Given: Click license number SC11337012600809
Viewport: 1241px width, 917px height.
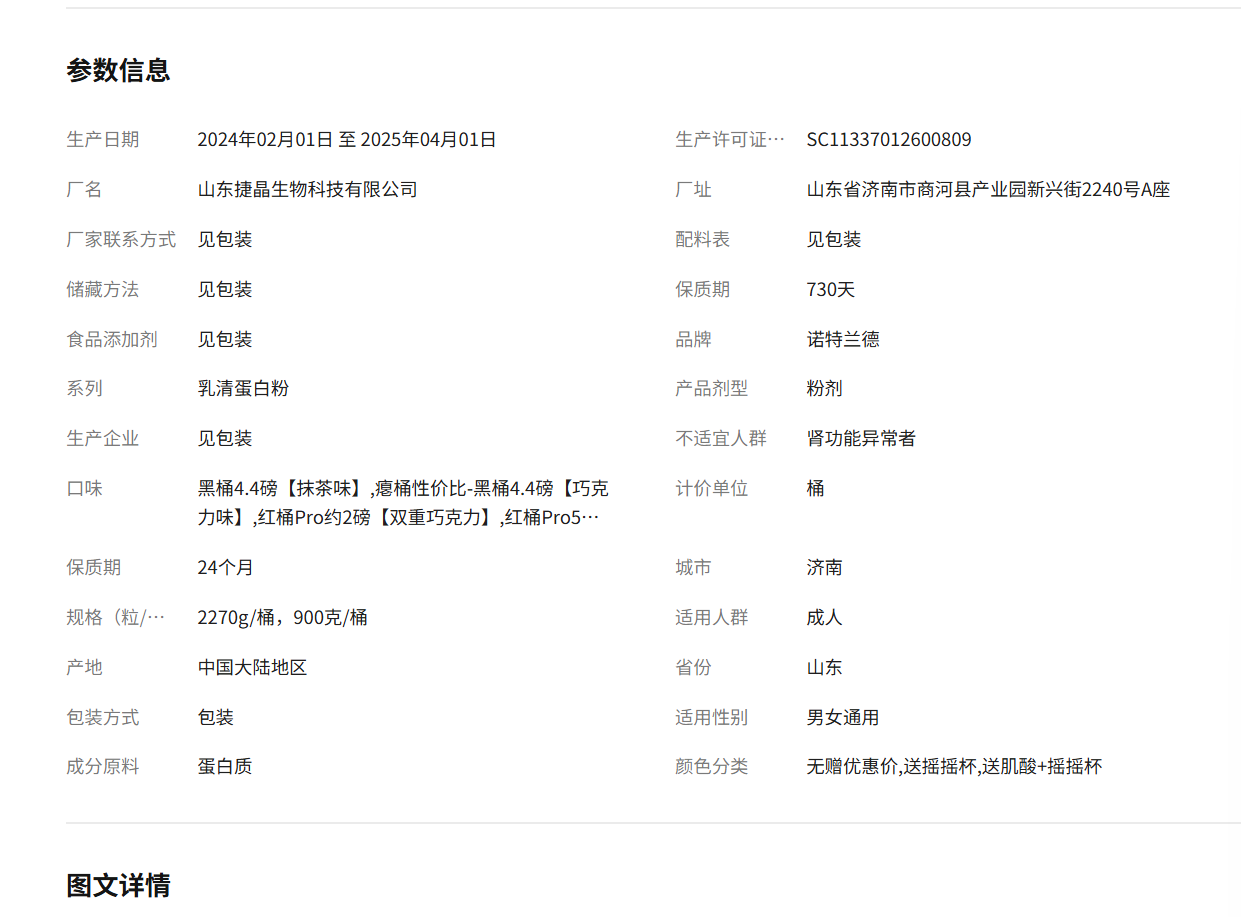Looking at the screenshot, I should [x=889, y=140].
